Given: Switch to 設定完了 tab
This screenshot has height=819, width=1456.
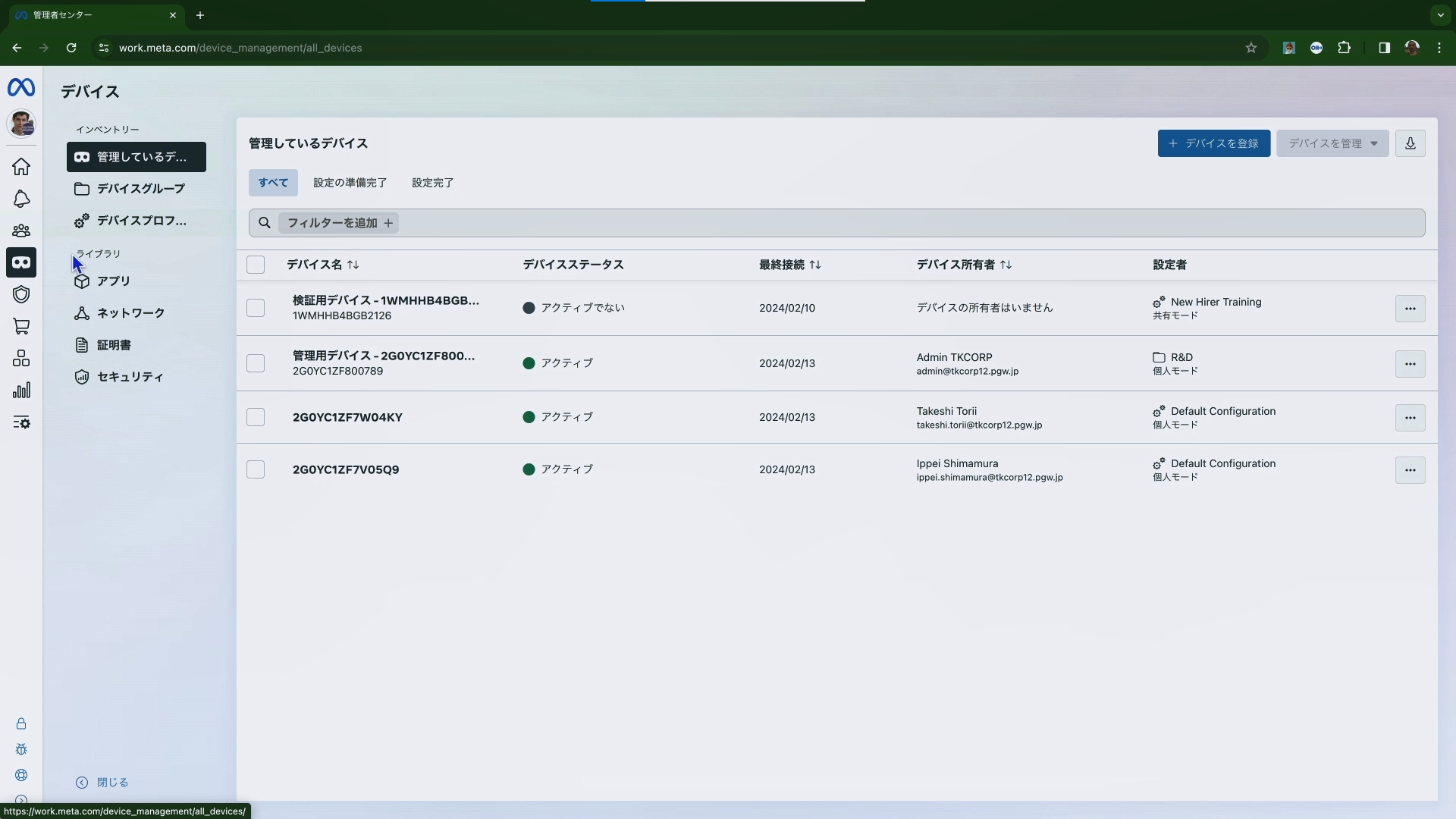Looking at the screenshot, I should tap(432, 183).
